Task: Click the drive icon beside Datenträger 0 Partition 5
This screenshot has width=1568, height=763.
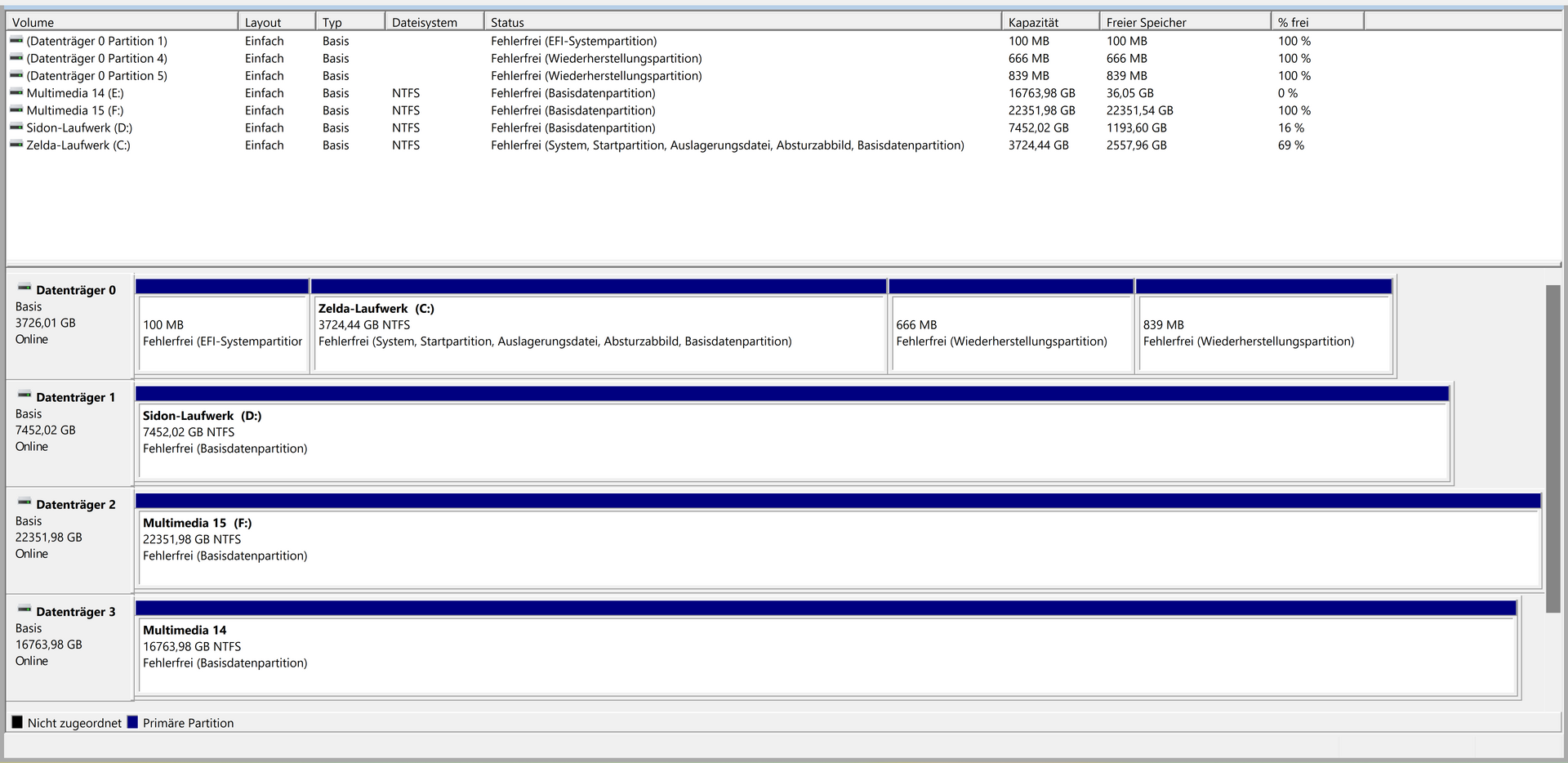Action: [x=16, y=74]
